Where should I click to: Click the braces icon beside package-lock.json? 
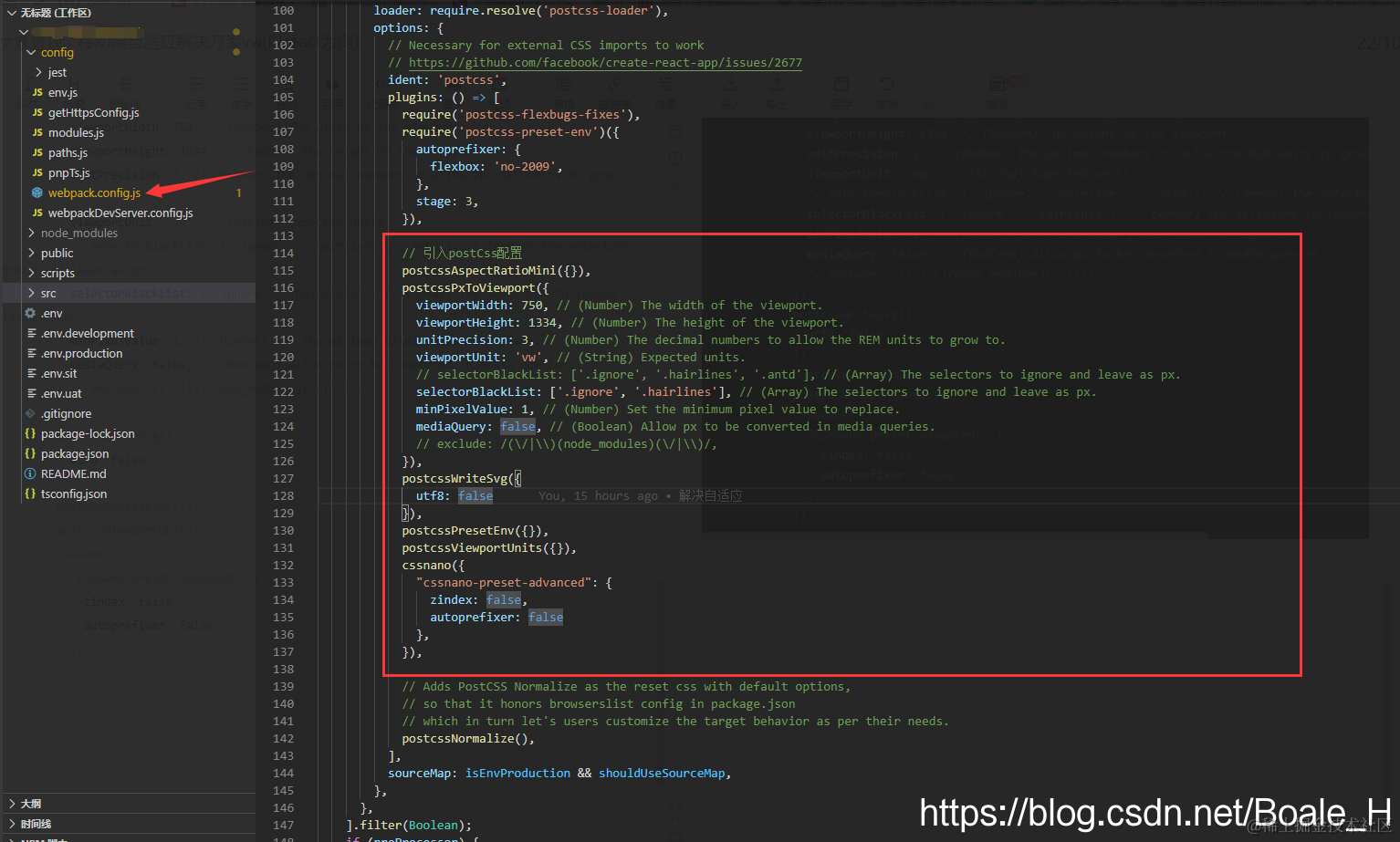30,433
